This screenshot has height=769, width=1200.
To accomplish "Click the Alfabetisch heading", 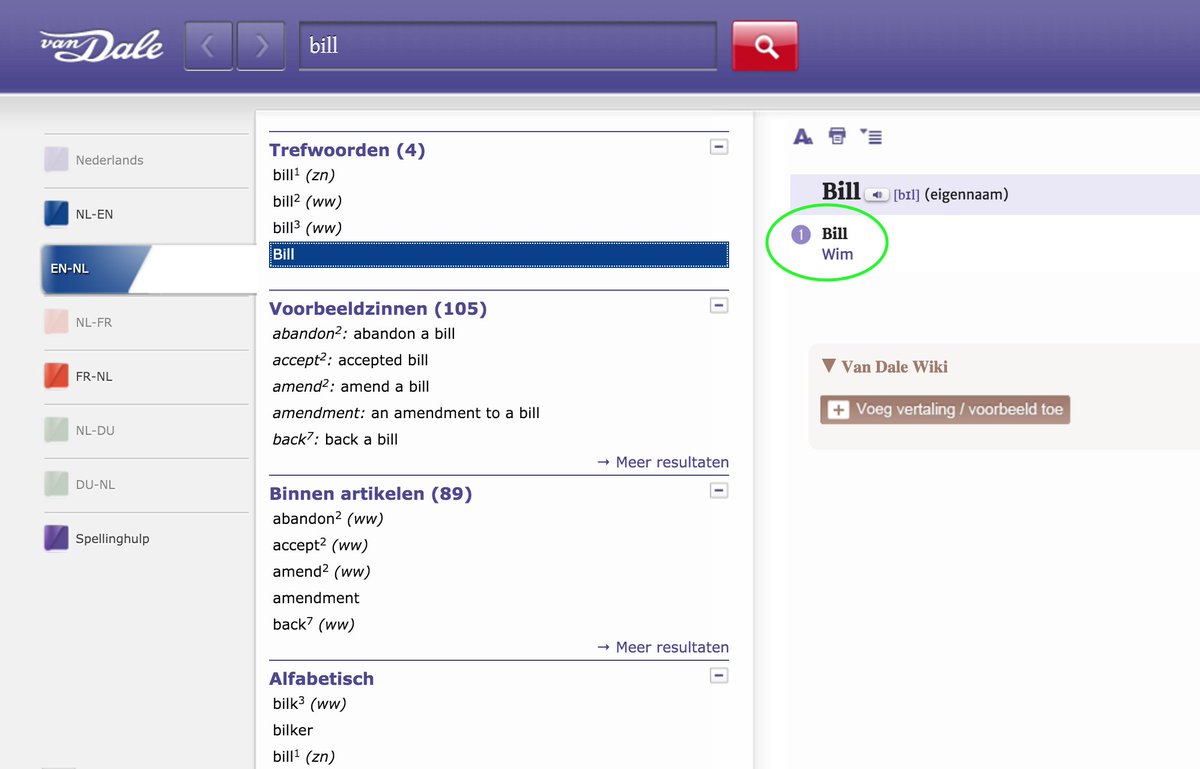I will pos(321,678).
